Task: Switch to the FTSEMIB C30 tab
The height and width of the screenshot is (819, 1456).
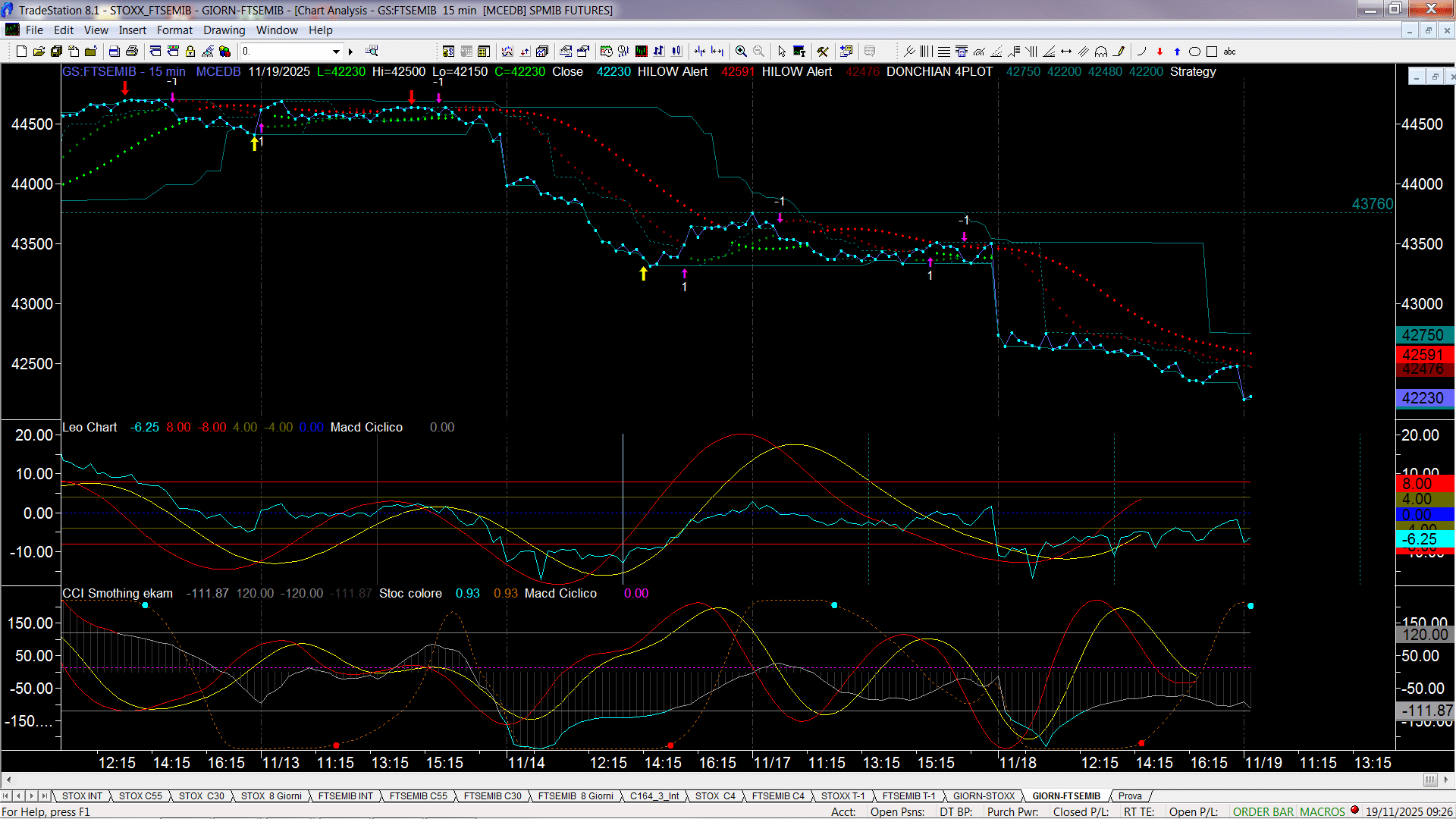Action: (492, 796)
